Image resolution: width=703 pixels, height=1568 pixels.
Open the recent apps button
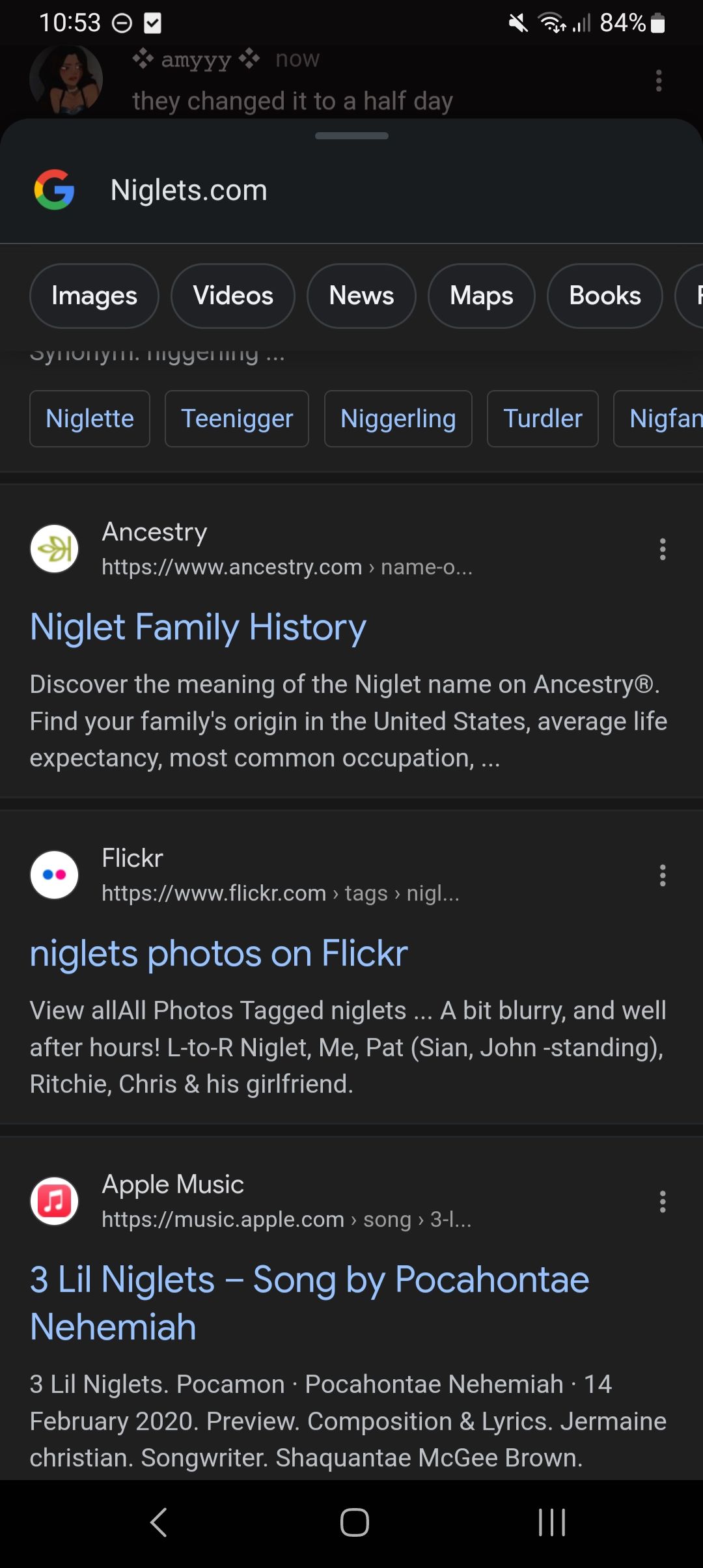coord(552,1522)
